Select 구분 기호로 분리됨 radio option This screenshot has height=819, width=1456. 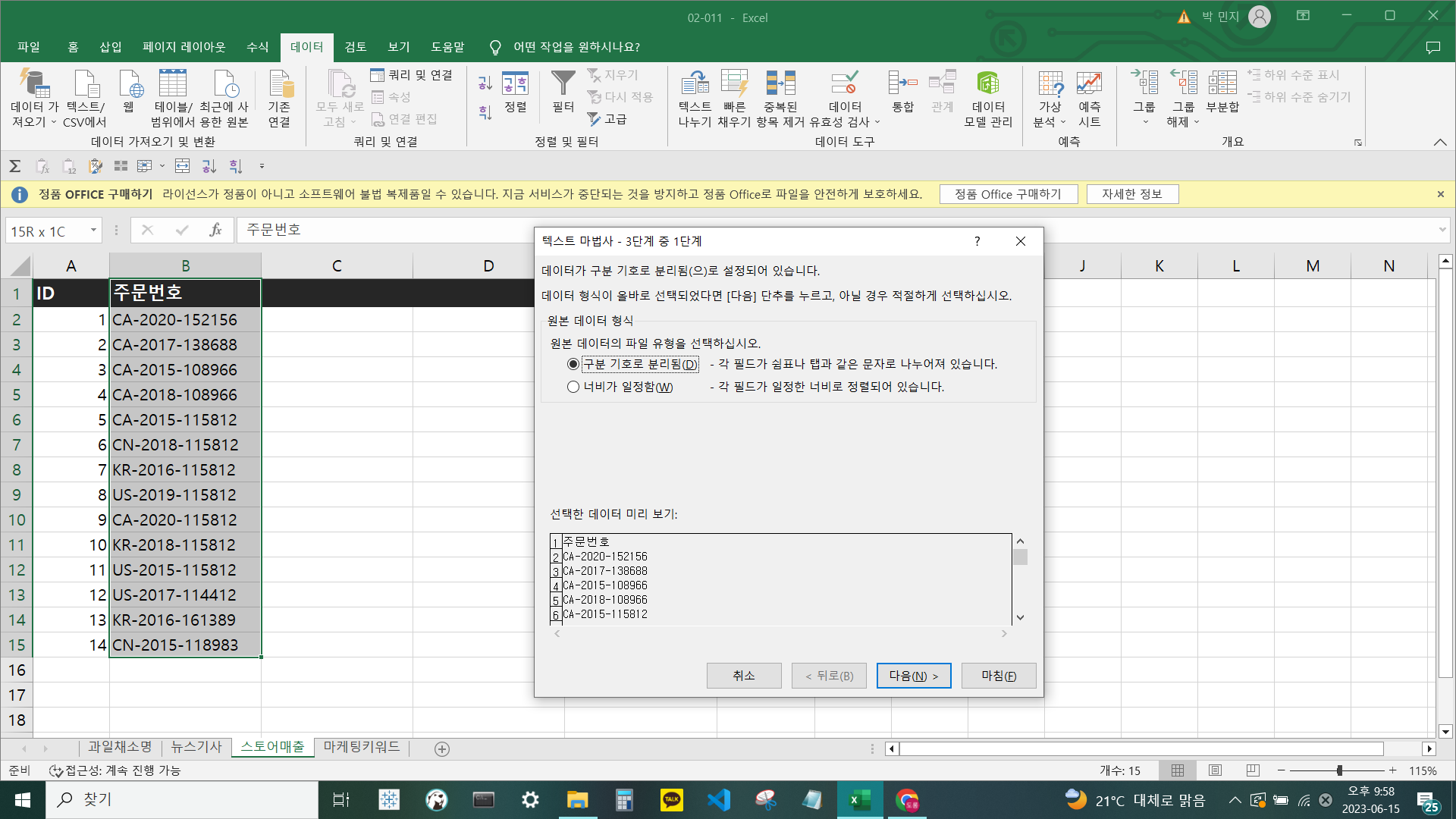tap(573, 364)
